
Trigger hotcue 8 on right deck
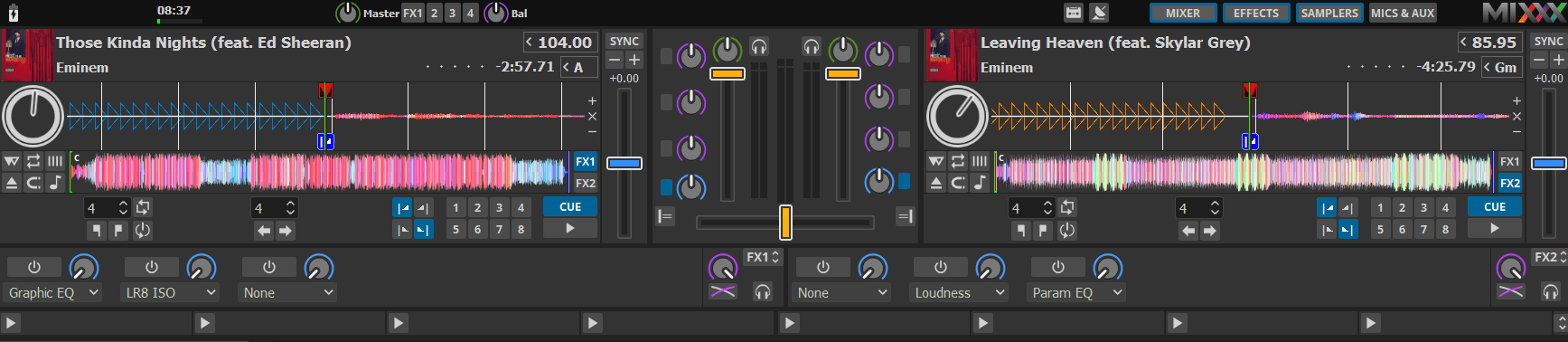[1445, 230]
